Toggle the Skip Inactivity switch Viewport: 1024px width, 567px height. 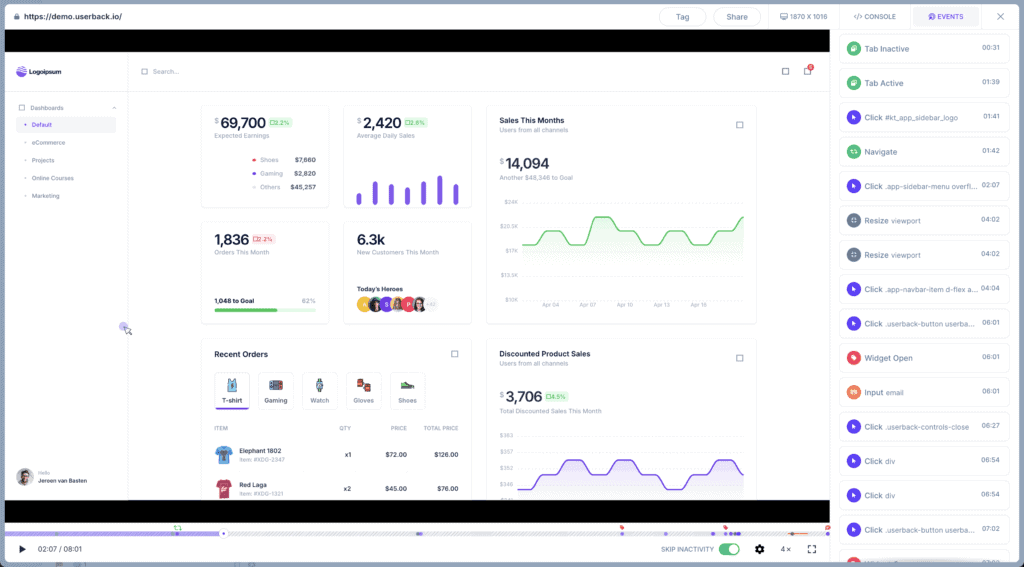click(x=729, y=549)
